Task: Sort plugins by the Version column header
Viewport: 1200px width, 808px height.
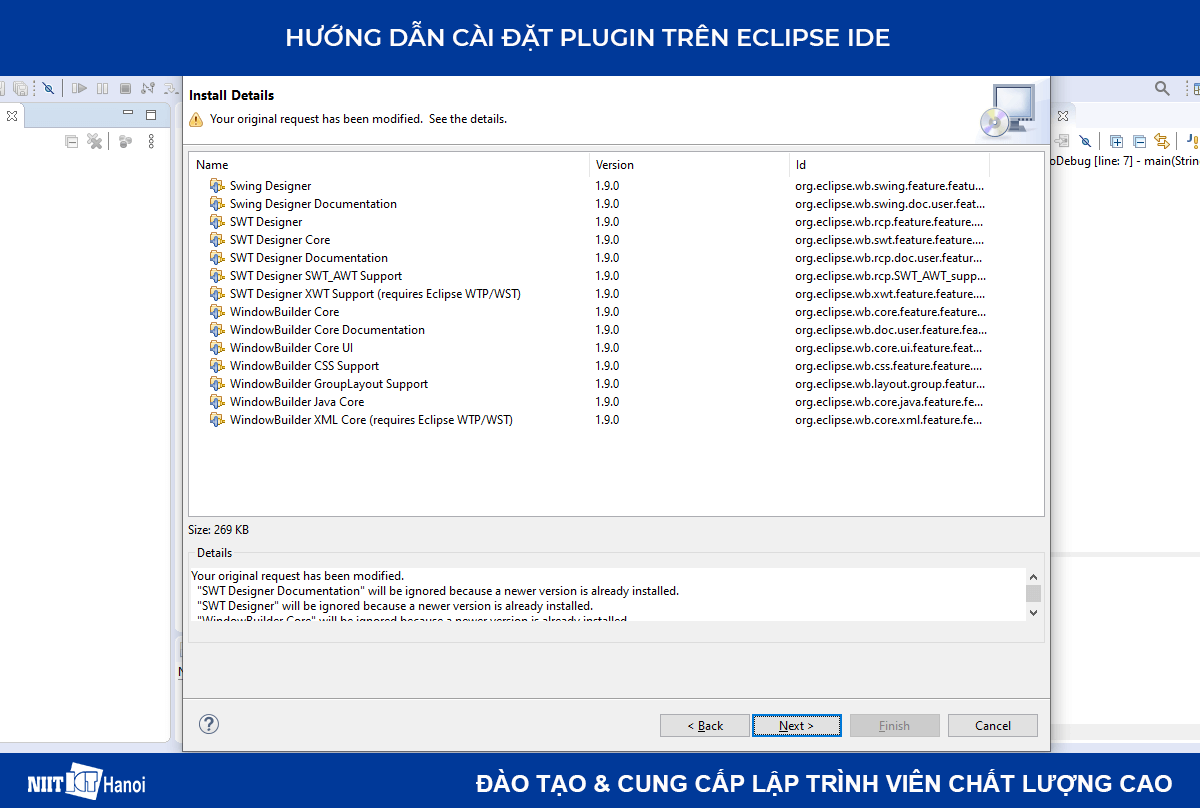Action: pyautogui.click(x=614, y=164)
